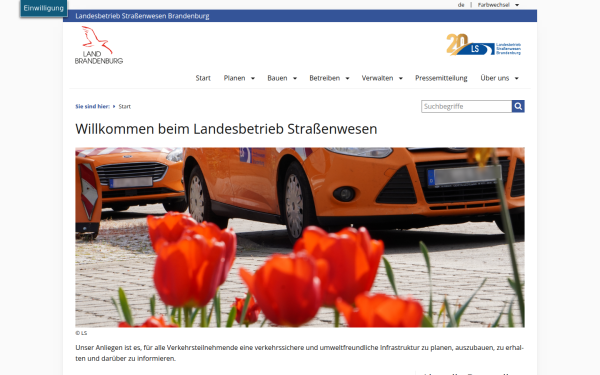
Task: Click the 'Unser Anliegen ist es' paragraph
Action: click(x=300, y=353)
